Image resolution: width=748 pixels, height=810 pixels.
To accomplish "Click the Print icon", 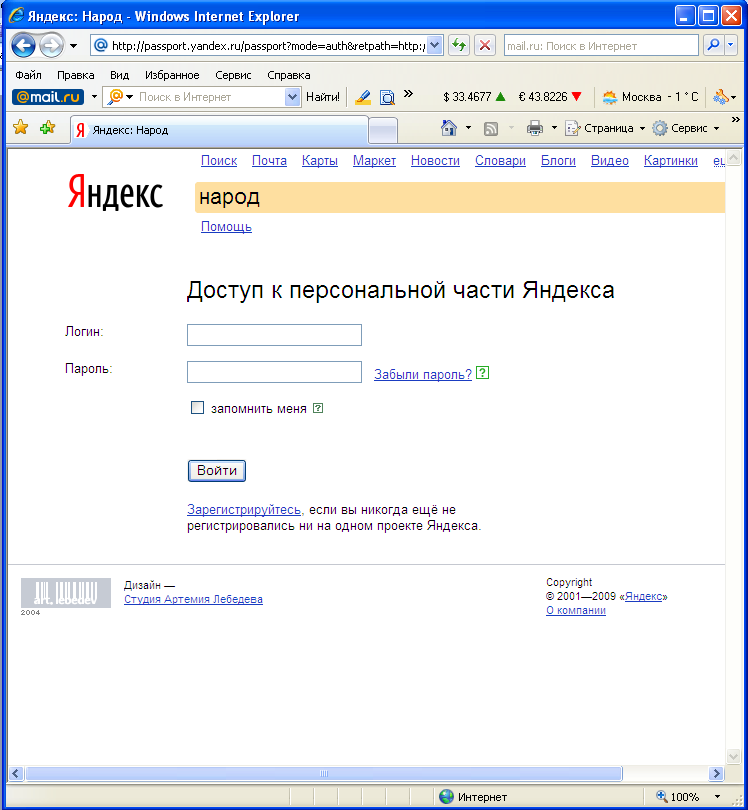I will [535, 128].
